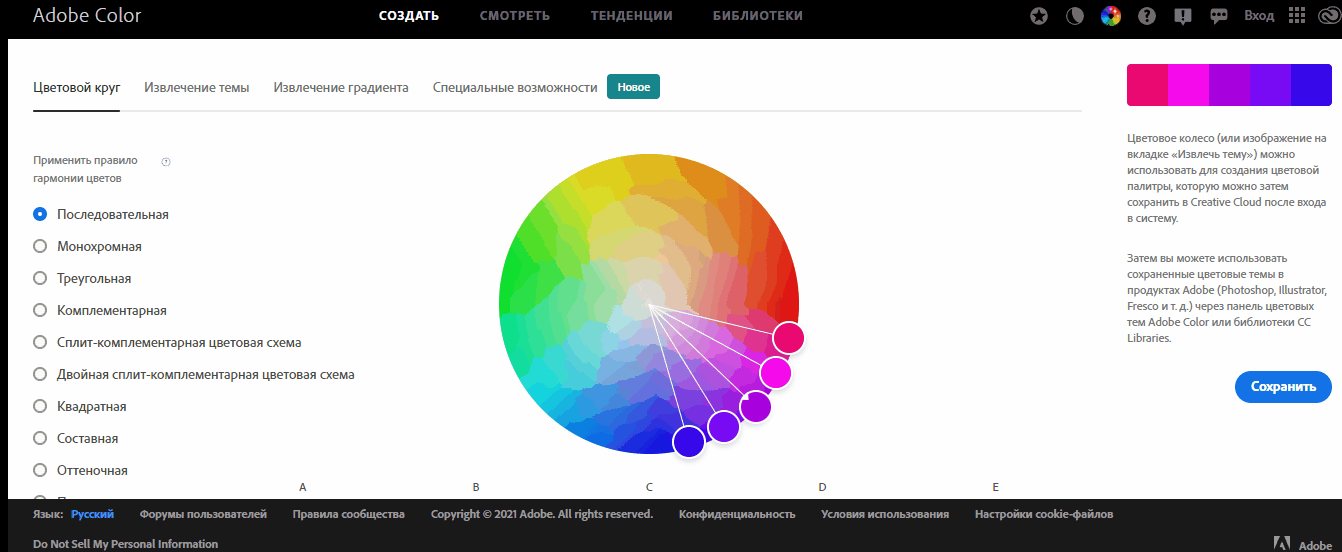Choose the Комплементарная radio option
1342x552 pixels.
pos(40,310)
